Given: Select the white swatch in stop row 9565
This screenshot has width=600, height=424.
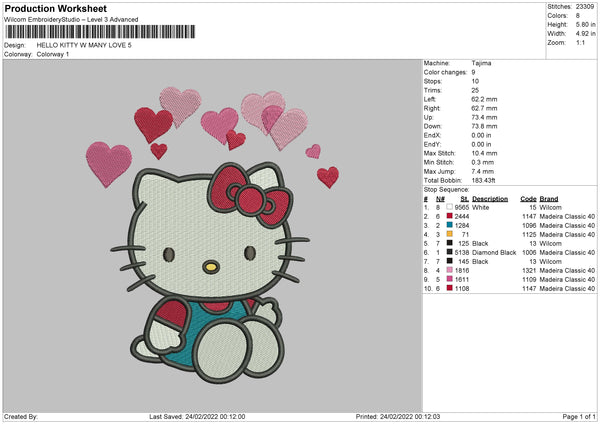Looking at the screenshot, I should [449, 207].
